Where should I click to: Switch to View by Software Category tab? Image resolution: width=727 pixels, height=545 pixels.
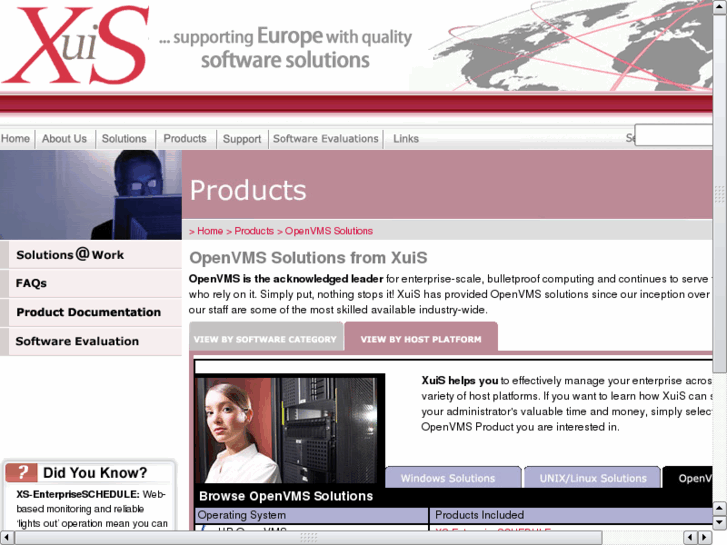(266, 337)
